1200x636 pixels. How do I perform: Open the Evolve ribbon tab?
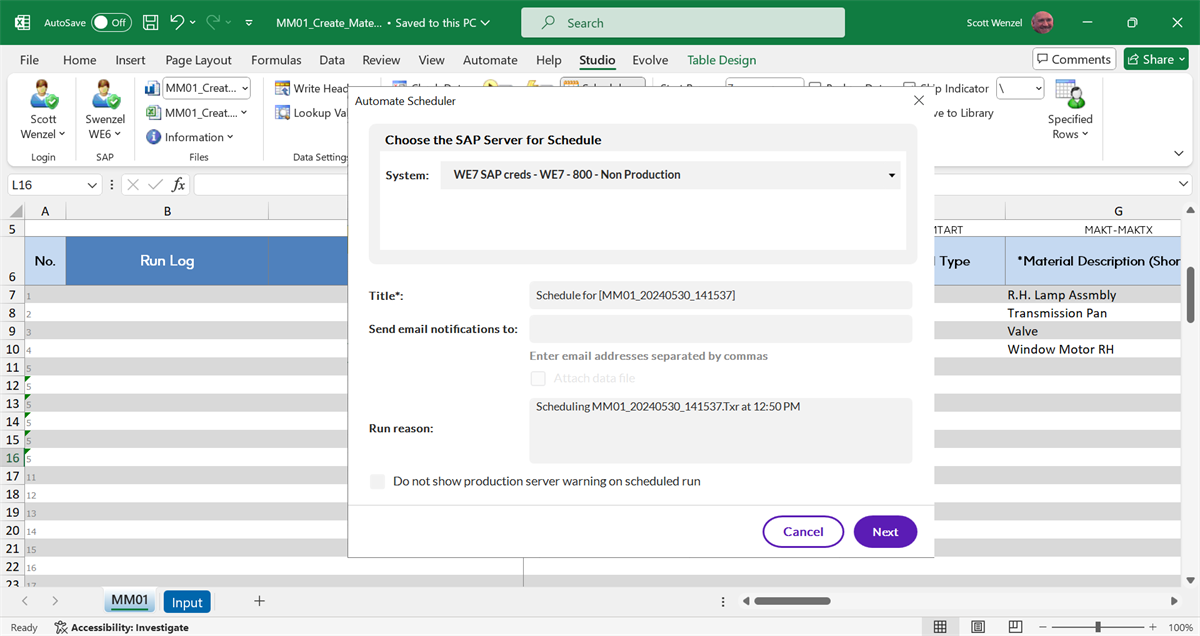coord(650,60)
